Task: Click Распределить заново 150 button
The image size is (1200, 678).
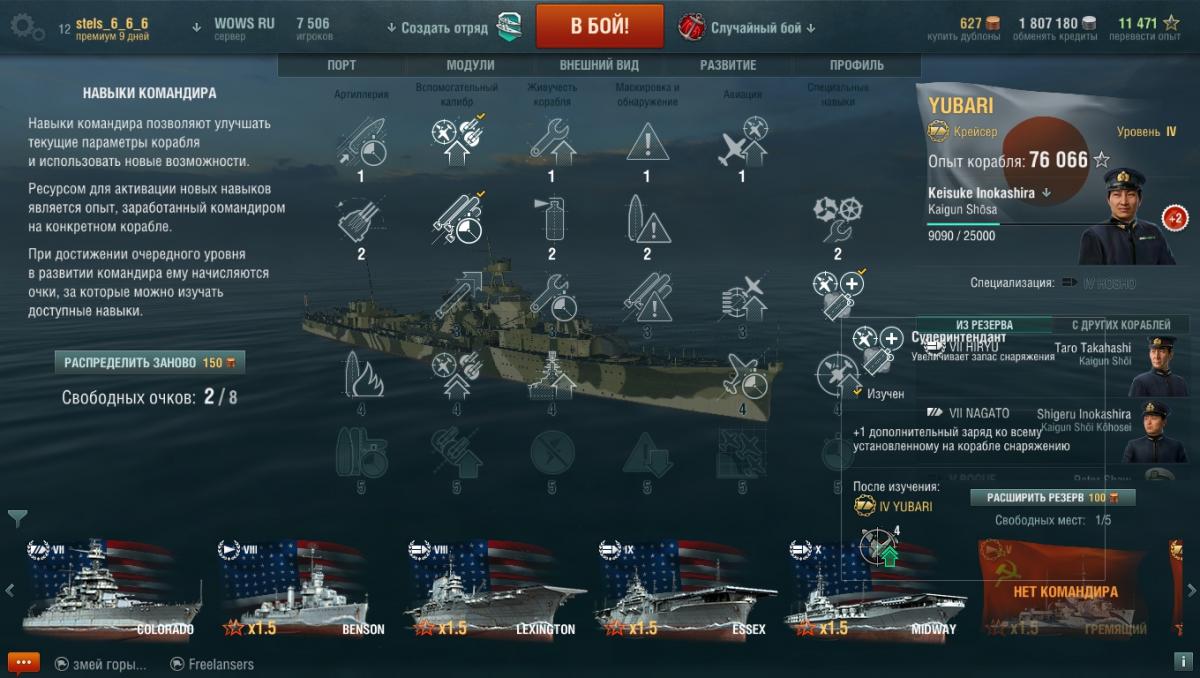Action: 150,362
